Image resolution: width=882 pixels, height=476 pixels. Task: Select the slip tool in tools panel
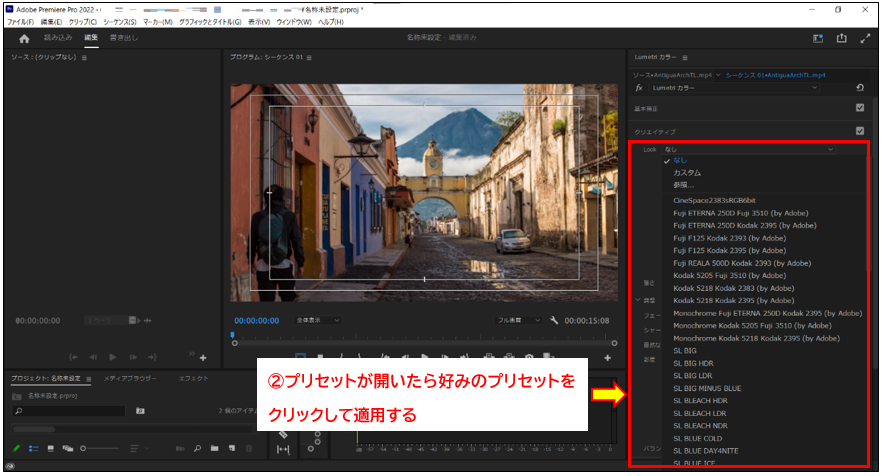coord(283,449)
